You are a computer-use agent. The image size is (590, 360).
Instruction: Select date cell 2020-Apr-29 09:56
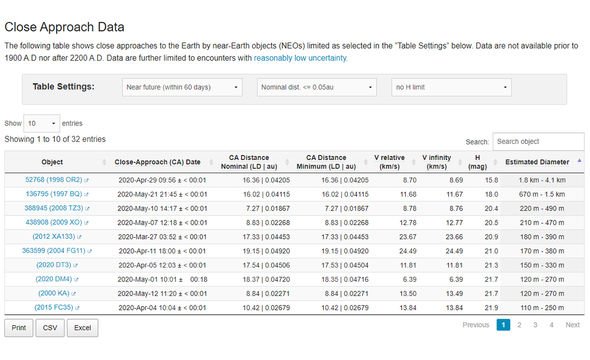tap(162, 181)
